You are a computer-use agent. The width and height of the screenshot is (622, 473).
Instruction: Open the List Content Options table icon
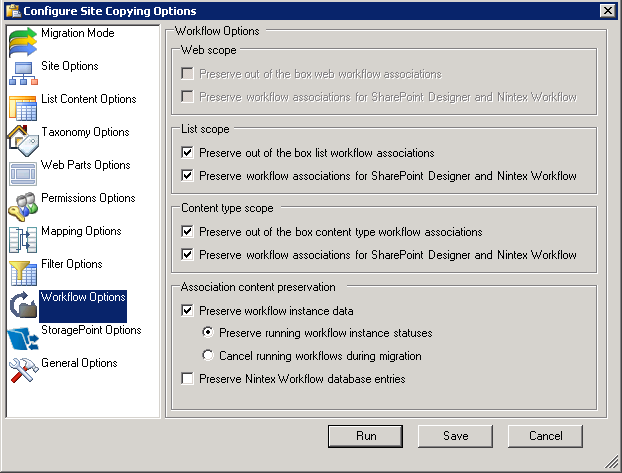[23, 108]
